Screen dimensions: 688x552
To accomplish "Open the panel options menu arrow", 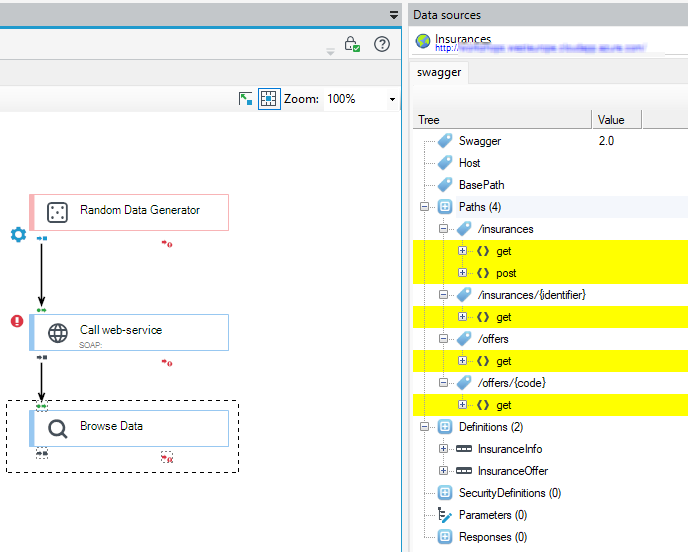I will (x=394, y=15).
